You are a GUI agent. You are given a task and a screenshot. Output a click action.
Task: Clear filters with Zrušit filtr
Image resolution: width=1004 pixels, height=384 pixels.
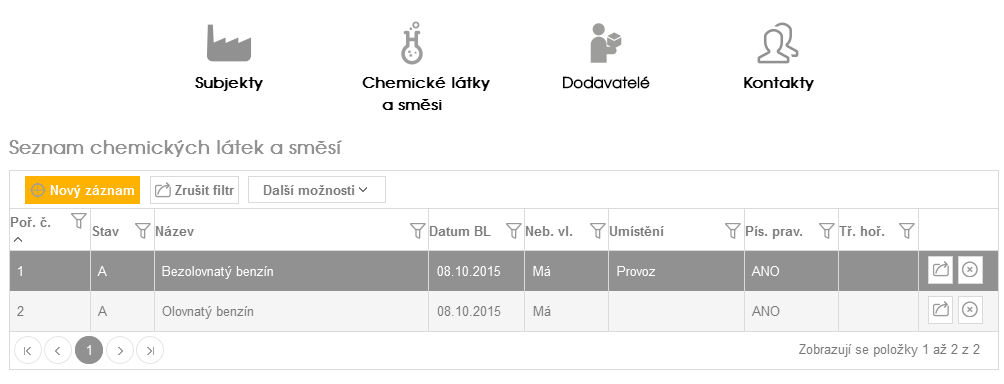[x=195, y=190]
